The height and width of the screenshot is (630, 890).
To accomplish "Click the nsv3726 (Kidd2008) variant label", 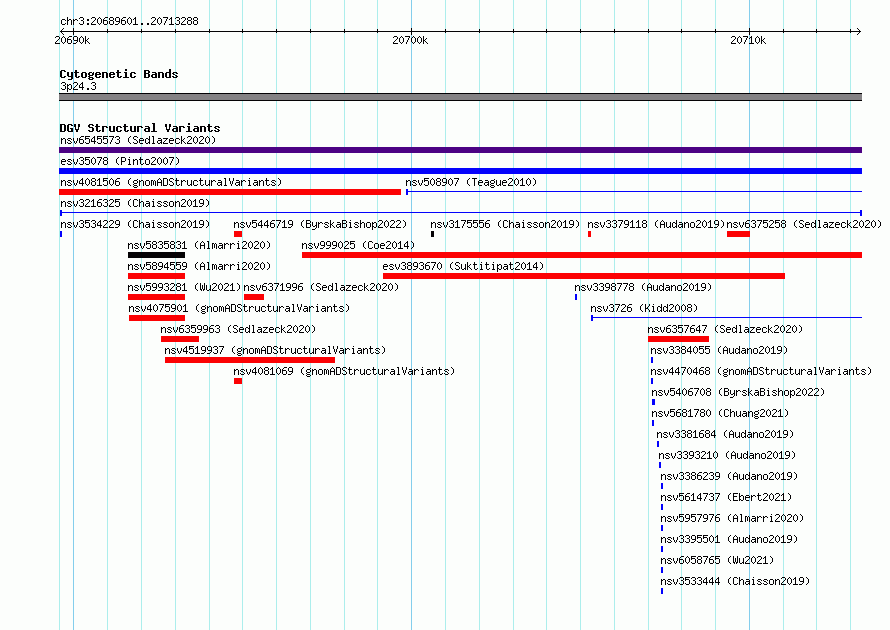I will coord(644,308).
